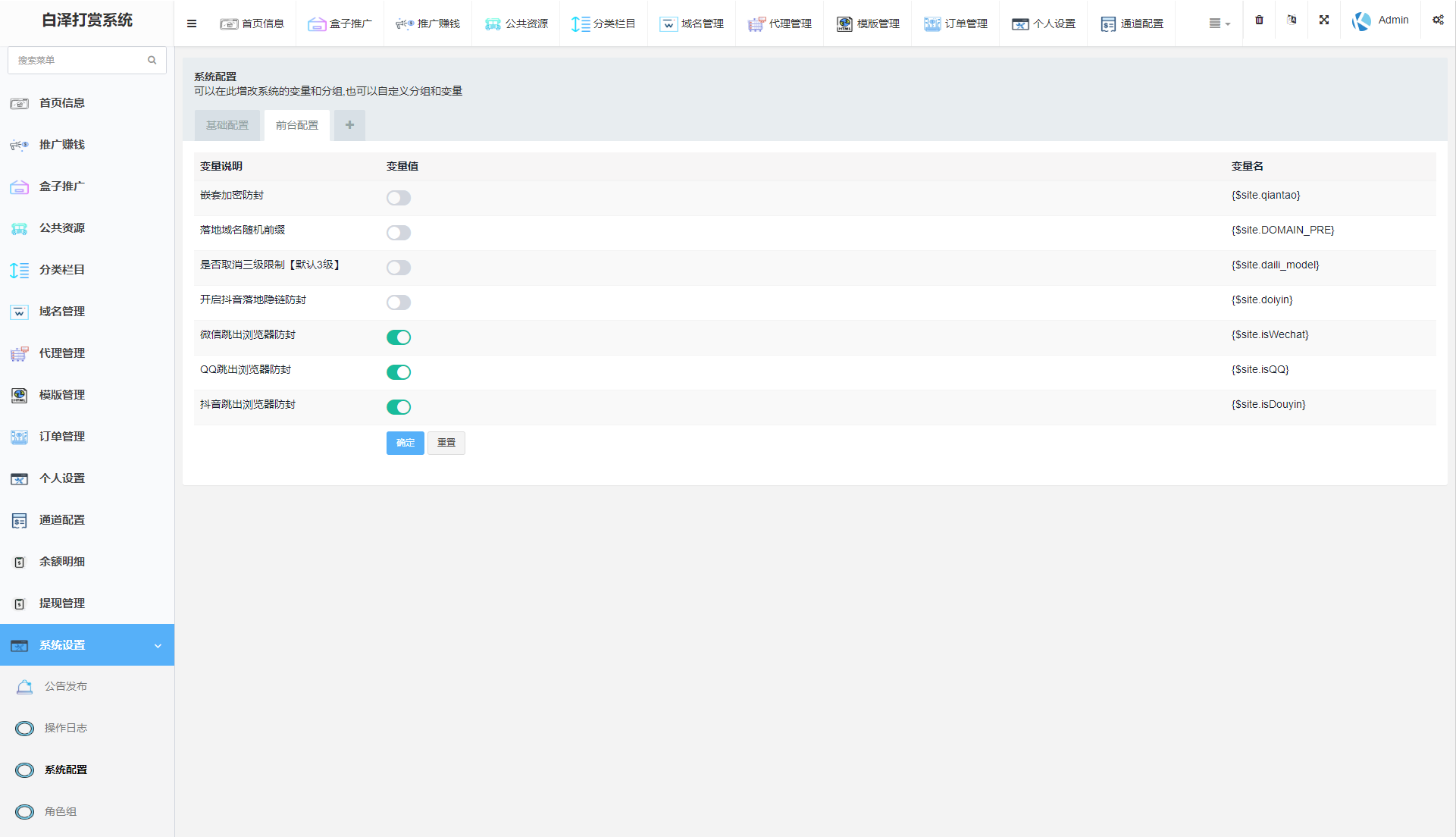Open the gears settings icon at top right
The image size is (1456, 837).
1437,20
